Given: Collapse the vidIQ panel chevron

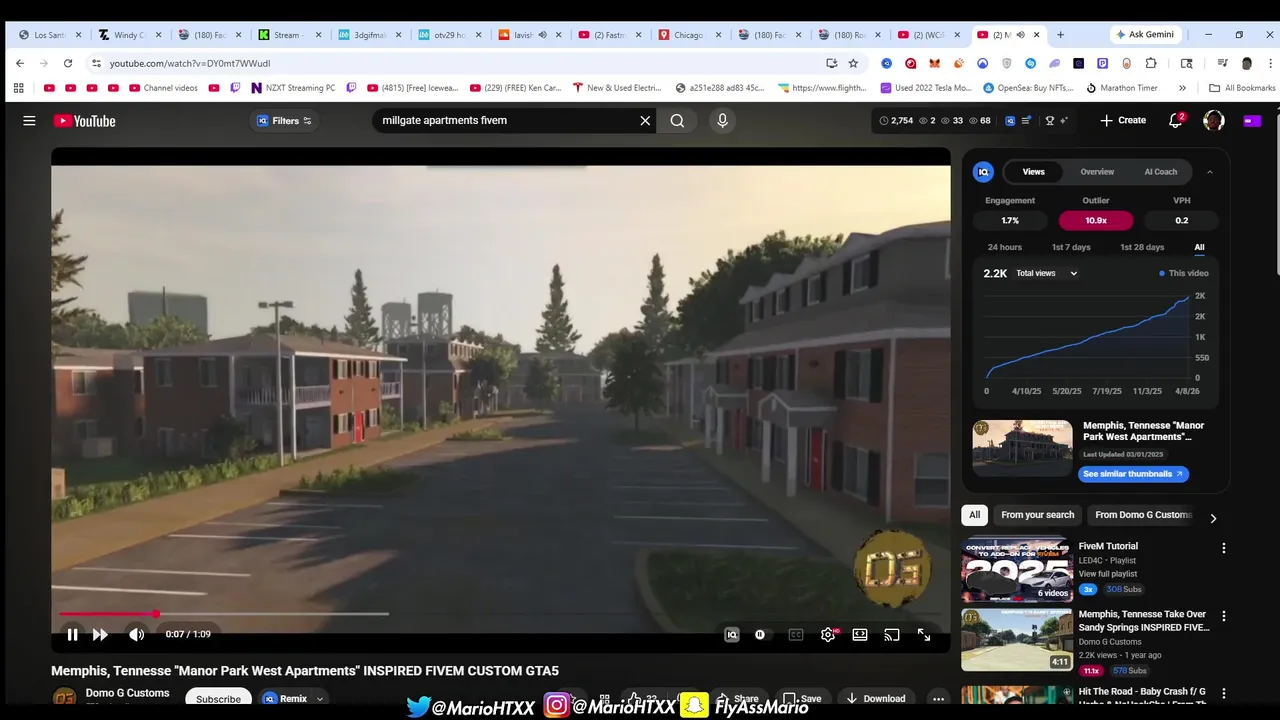Looking at the screenshot, I should pos(1209,172).
